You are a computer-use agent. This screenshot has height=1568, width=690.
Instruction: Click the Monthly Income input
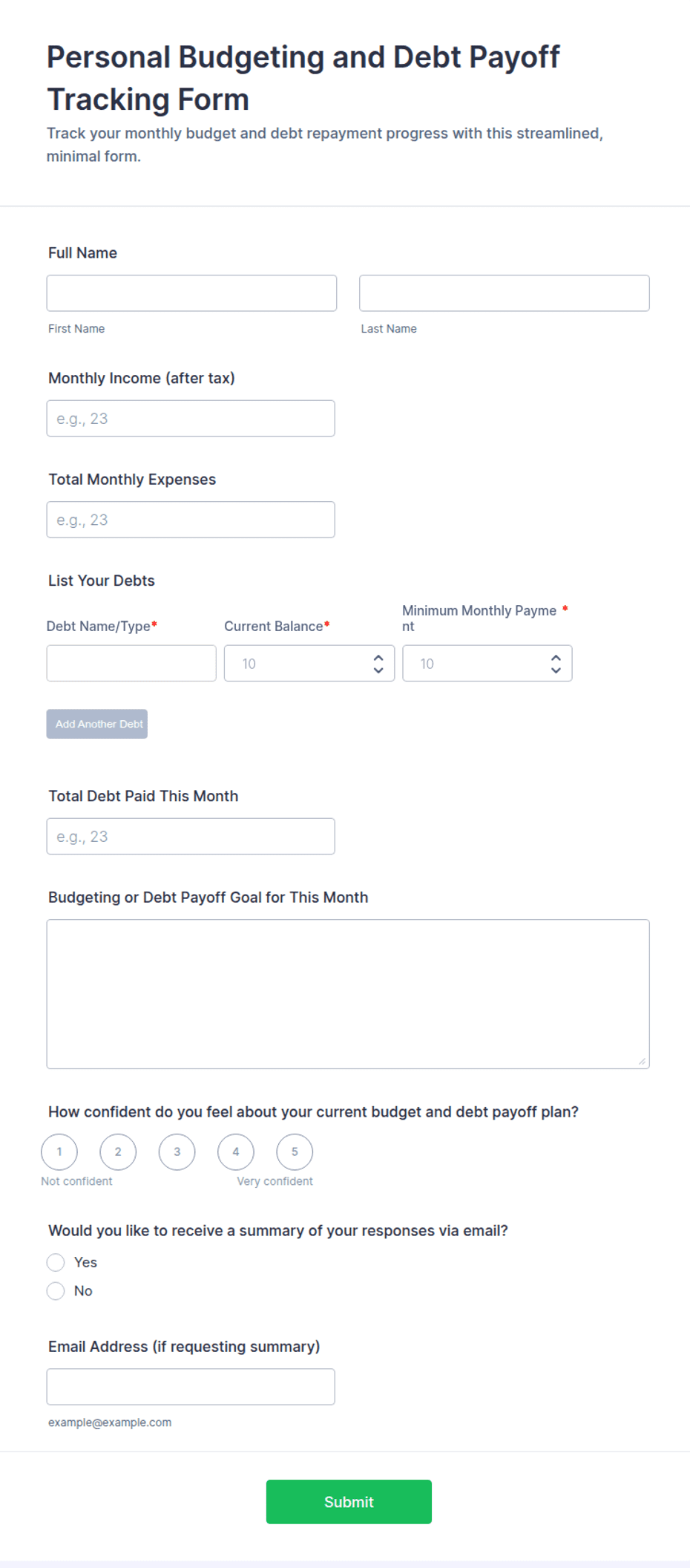191,419
